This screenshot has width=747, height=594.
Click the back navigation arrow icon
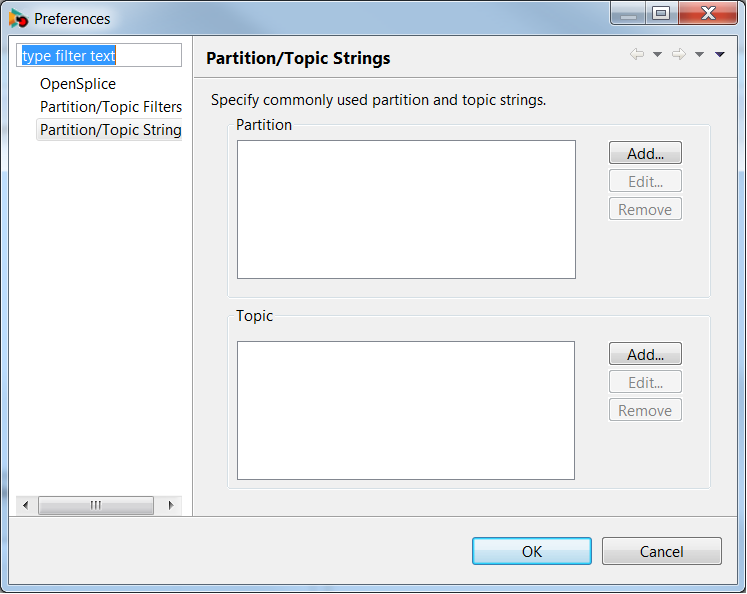(x=637, y=54)
